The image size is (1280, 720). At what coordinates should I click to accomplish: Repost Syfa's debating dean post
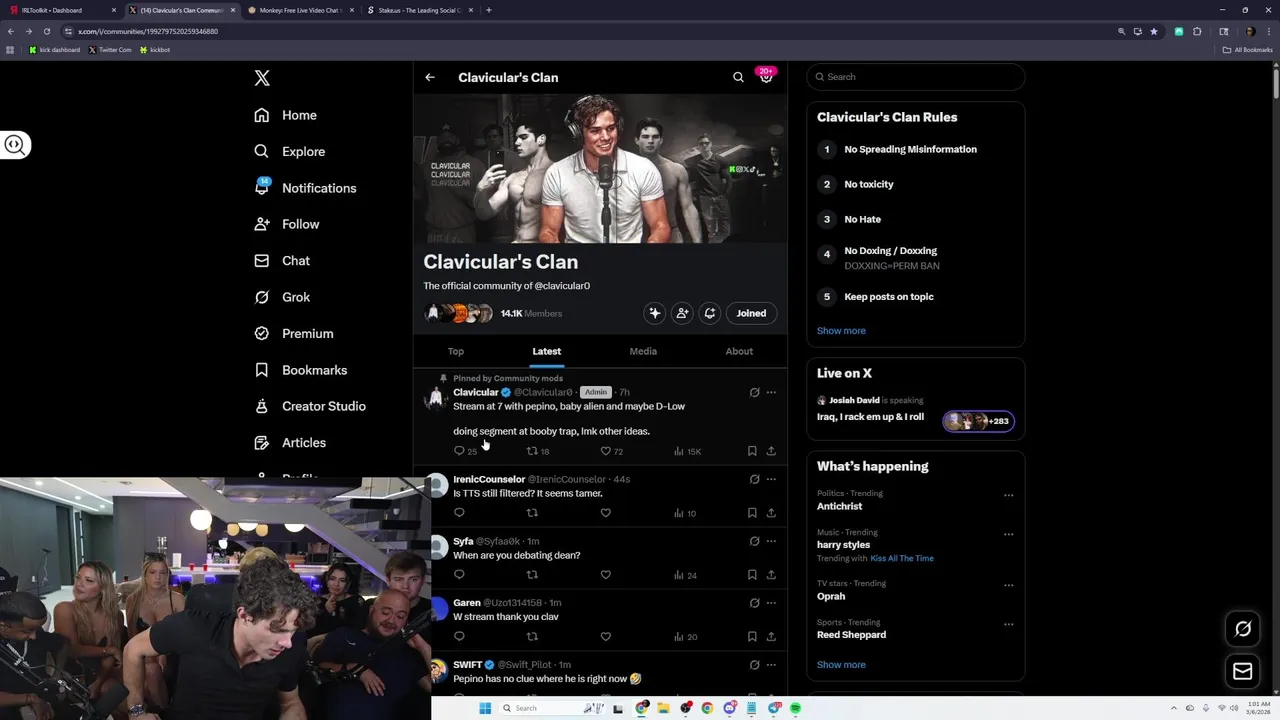(x=532, y=575)
